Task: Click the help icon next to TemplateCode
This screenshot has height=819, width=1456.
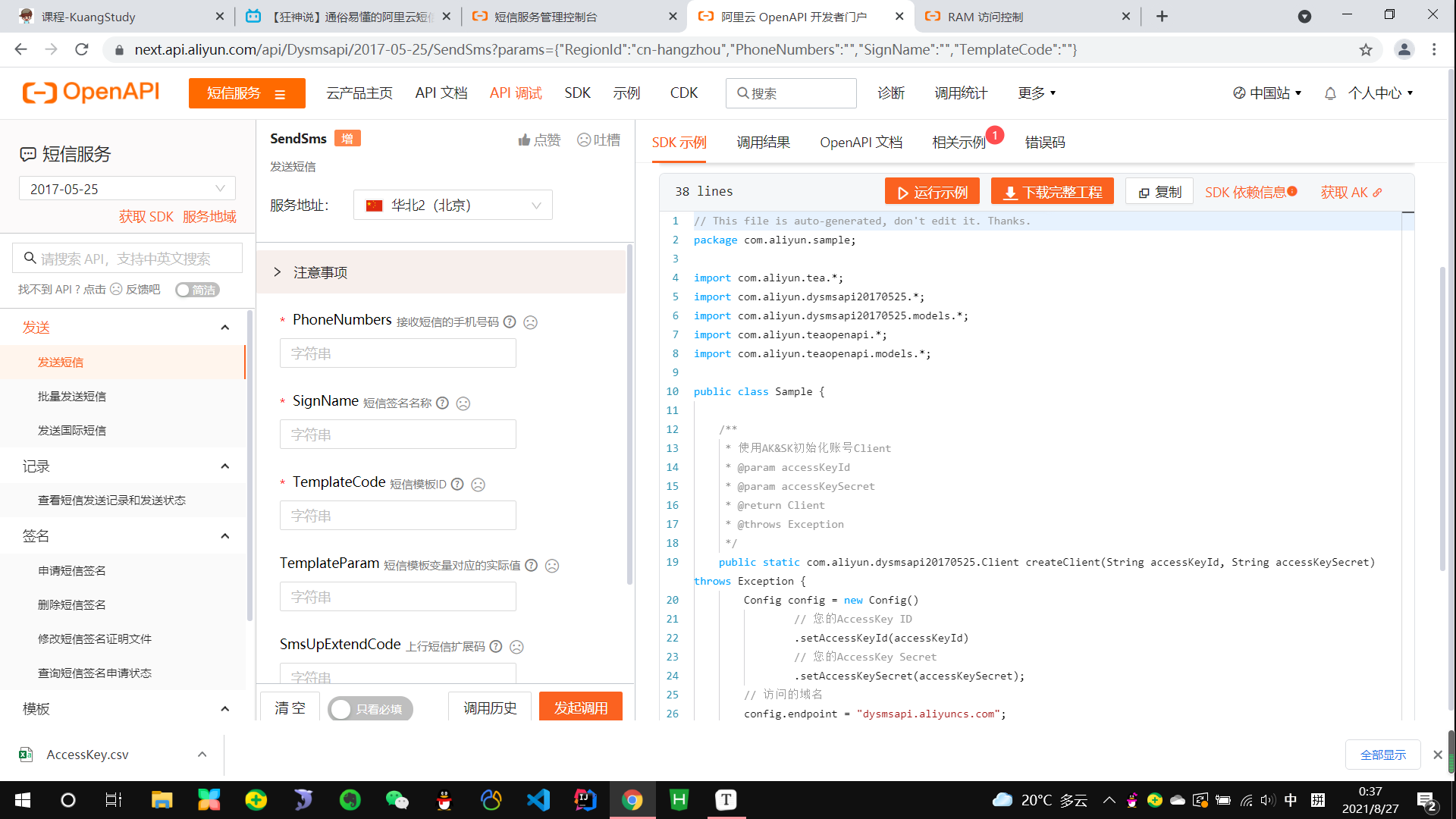Action: click(457, 484)
